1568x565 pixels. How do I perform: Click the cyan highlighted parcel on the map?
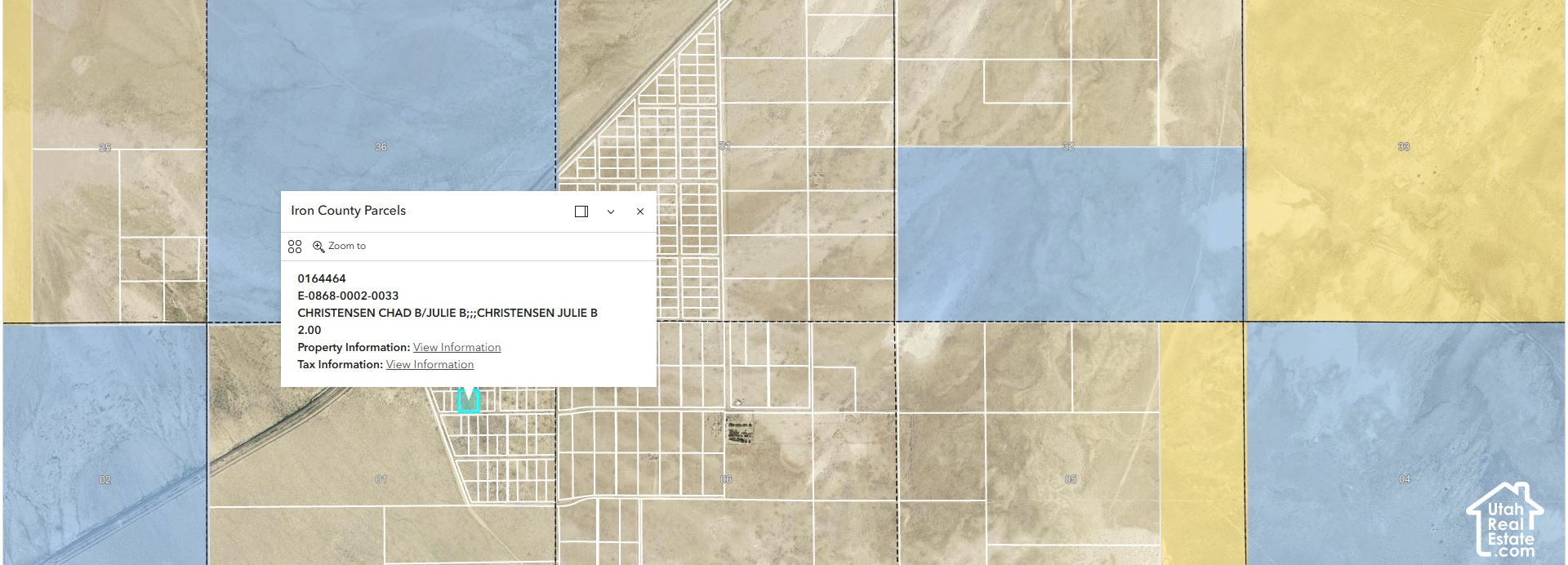(468, 402)
